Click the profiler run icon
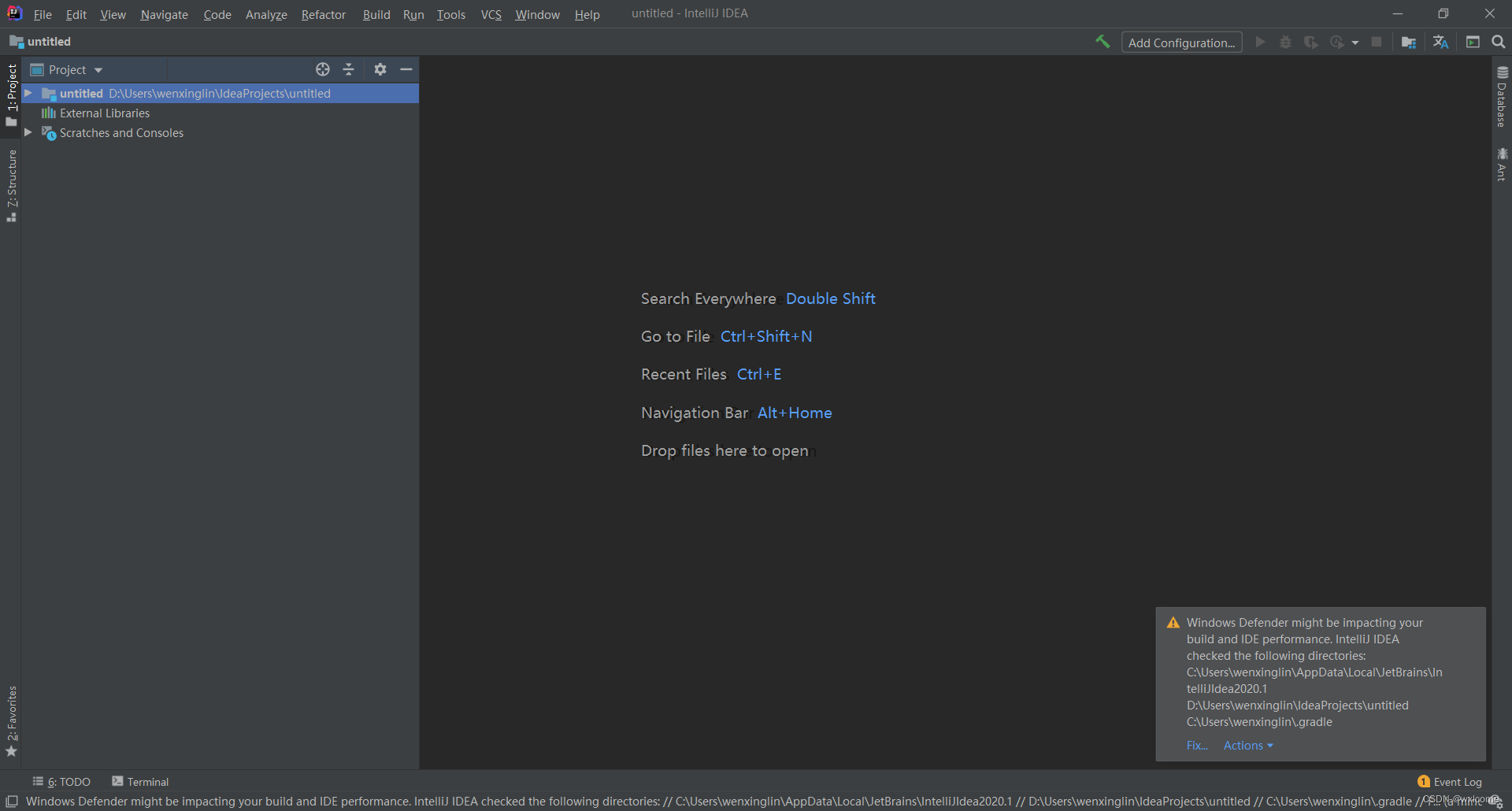1512x811 pixels. pos(1336,42)
